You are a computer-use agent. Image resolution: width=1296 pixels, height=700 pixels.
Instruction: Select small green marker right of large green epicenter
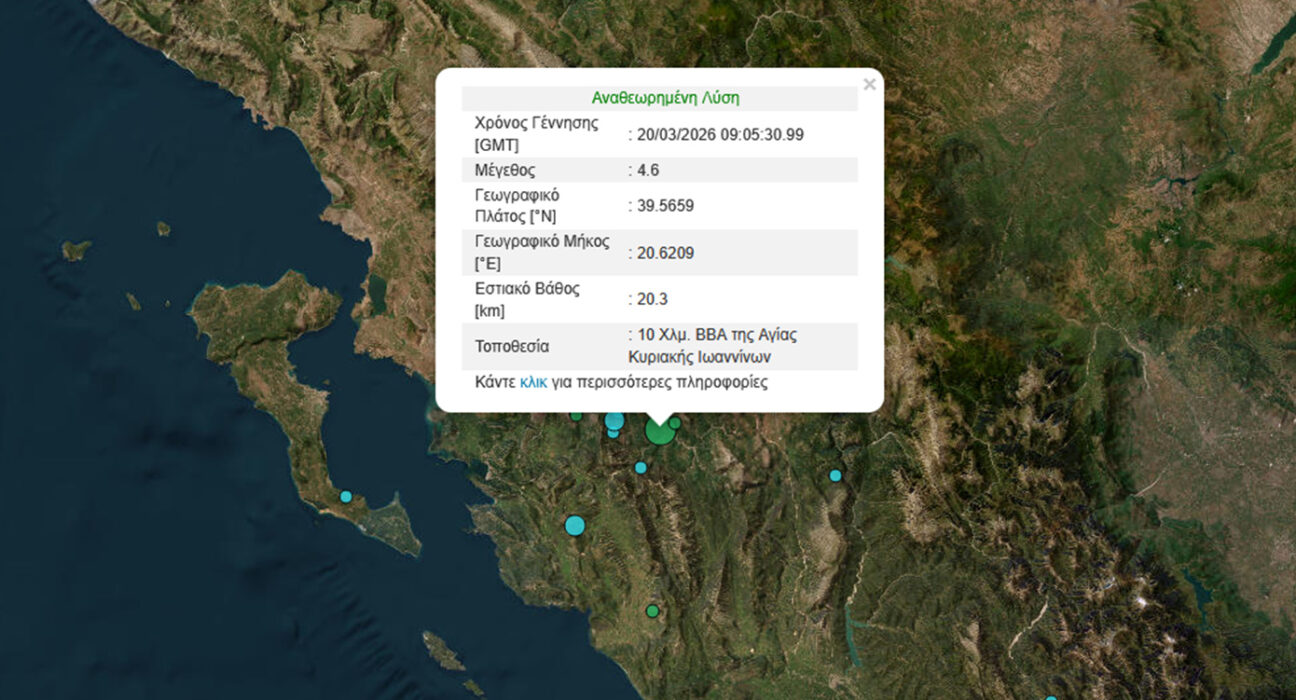(675, 423)
